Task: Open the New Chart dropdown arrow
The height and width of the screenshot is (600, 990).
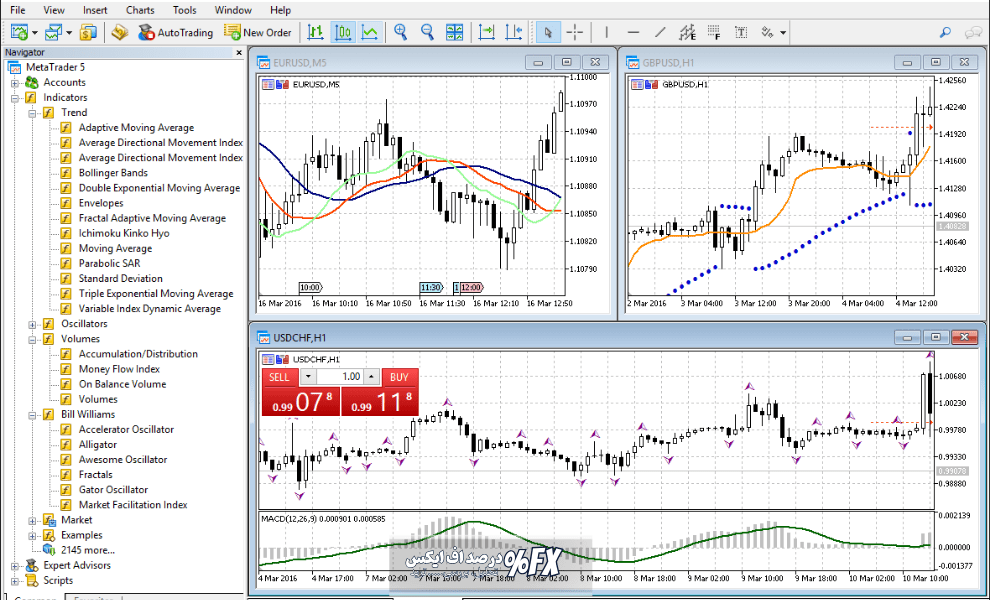Action: click(35, 33)
